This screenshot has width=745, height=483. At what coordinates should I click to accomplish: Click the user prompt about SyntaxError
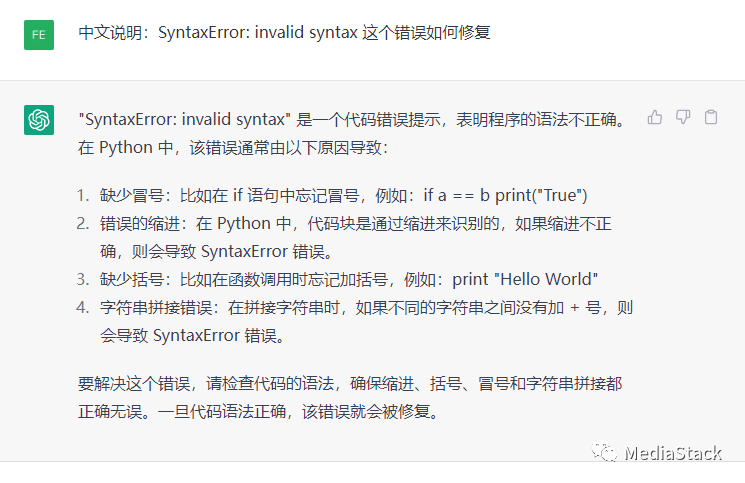pos(284,33)
